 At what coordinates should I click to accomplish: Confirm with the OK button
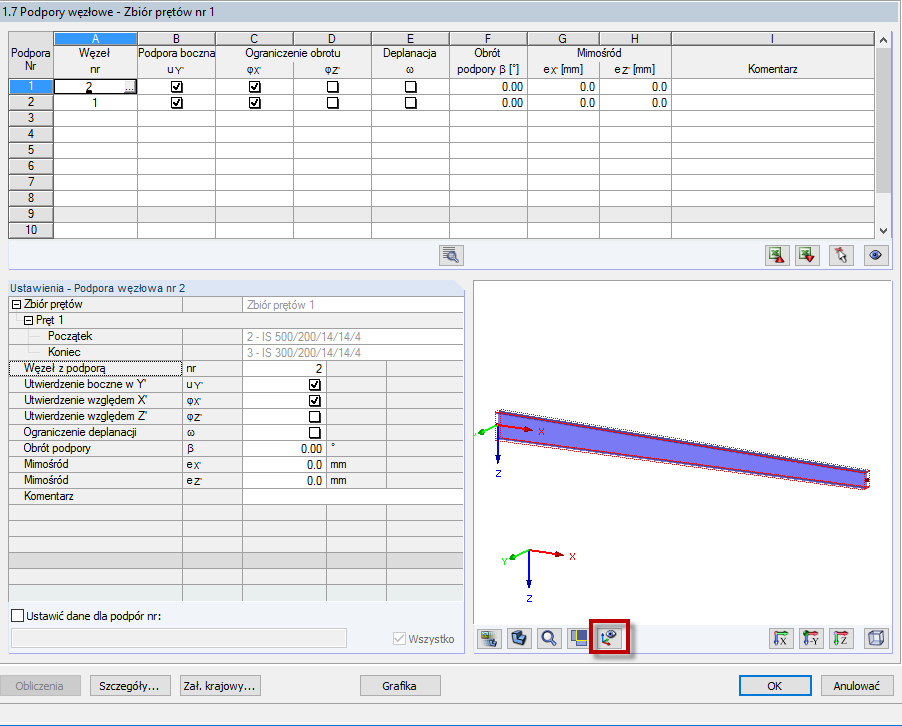[x=775, y=686]
